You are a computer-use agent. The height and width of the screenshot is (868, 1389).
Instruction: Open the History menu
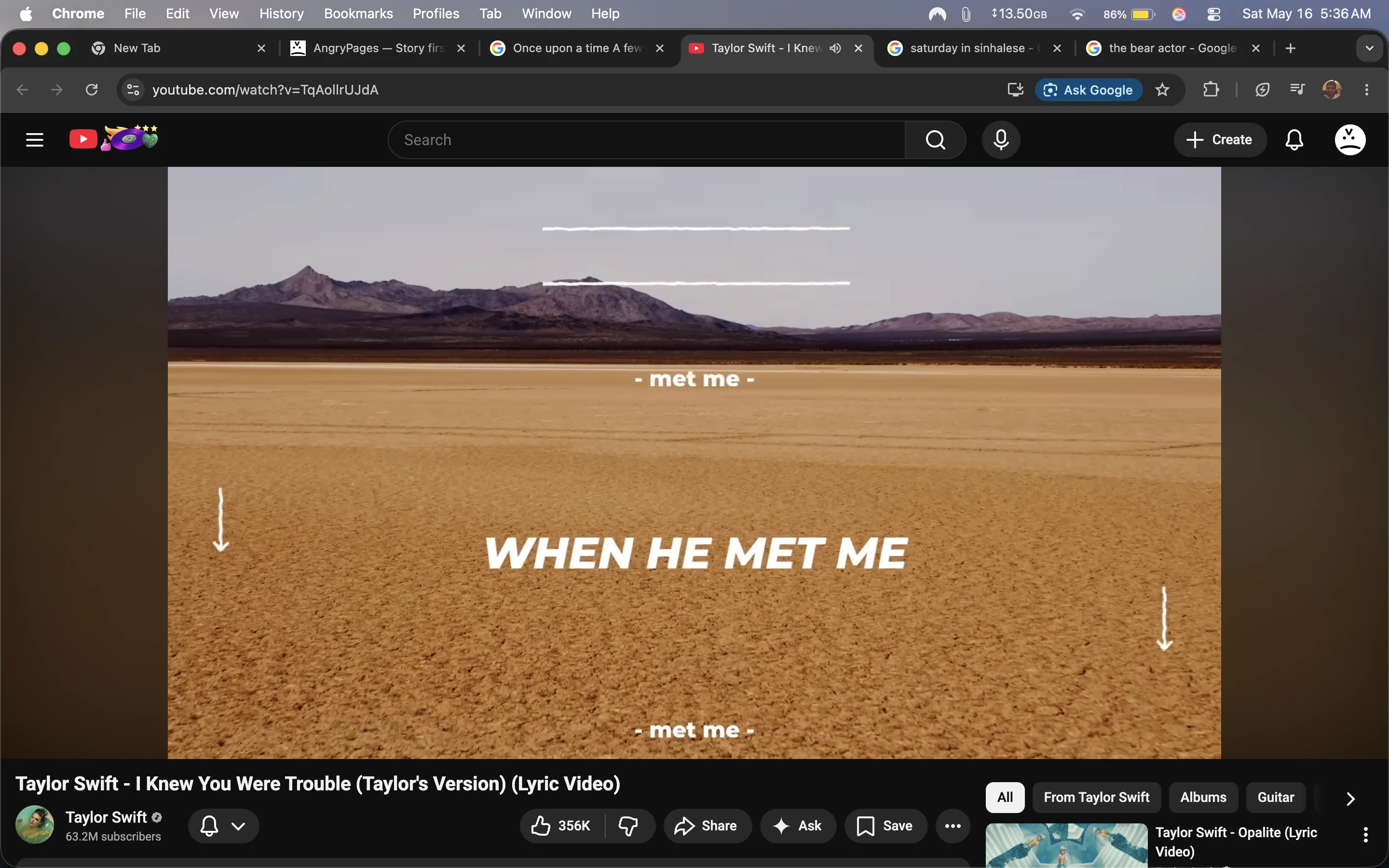coord(281,14)
